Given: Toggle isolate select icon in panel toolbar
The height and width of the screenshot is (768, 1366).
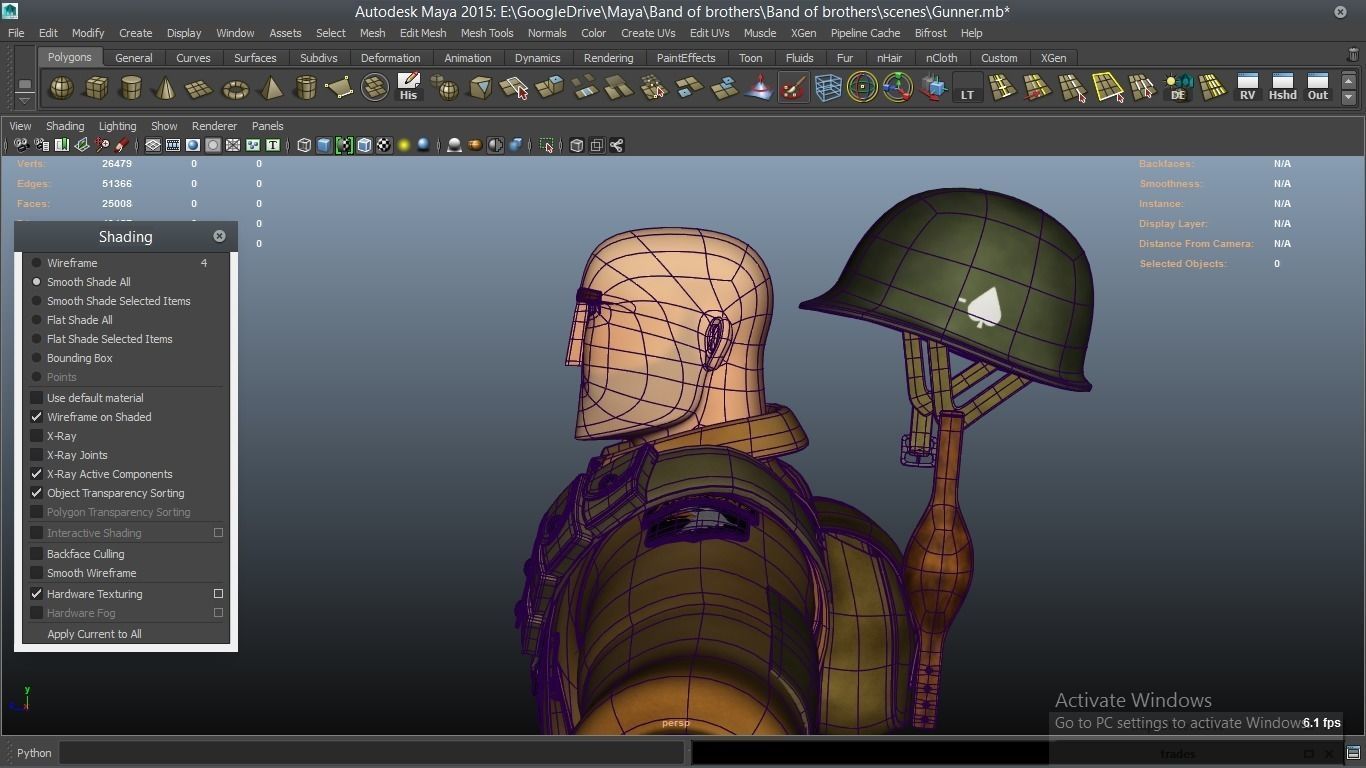Looking at the screenshot, I should click(546, 146).
